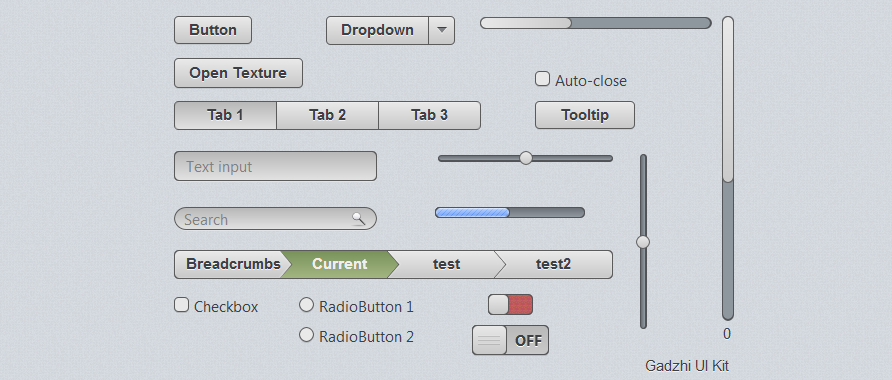Focus the Text input field

275,166
